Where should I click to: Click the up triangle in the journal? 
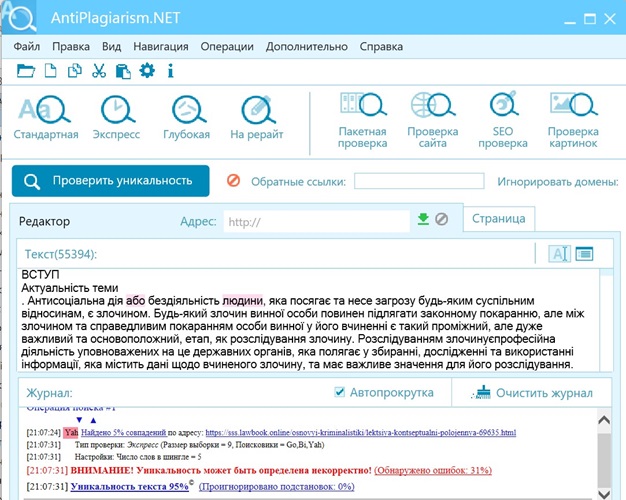click(x=93, y=420)
